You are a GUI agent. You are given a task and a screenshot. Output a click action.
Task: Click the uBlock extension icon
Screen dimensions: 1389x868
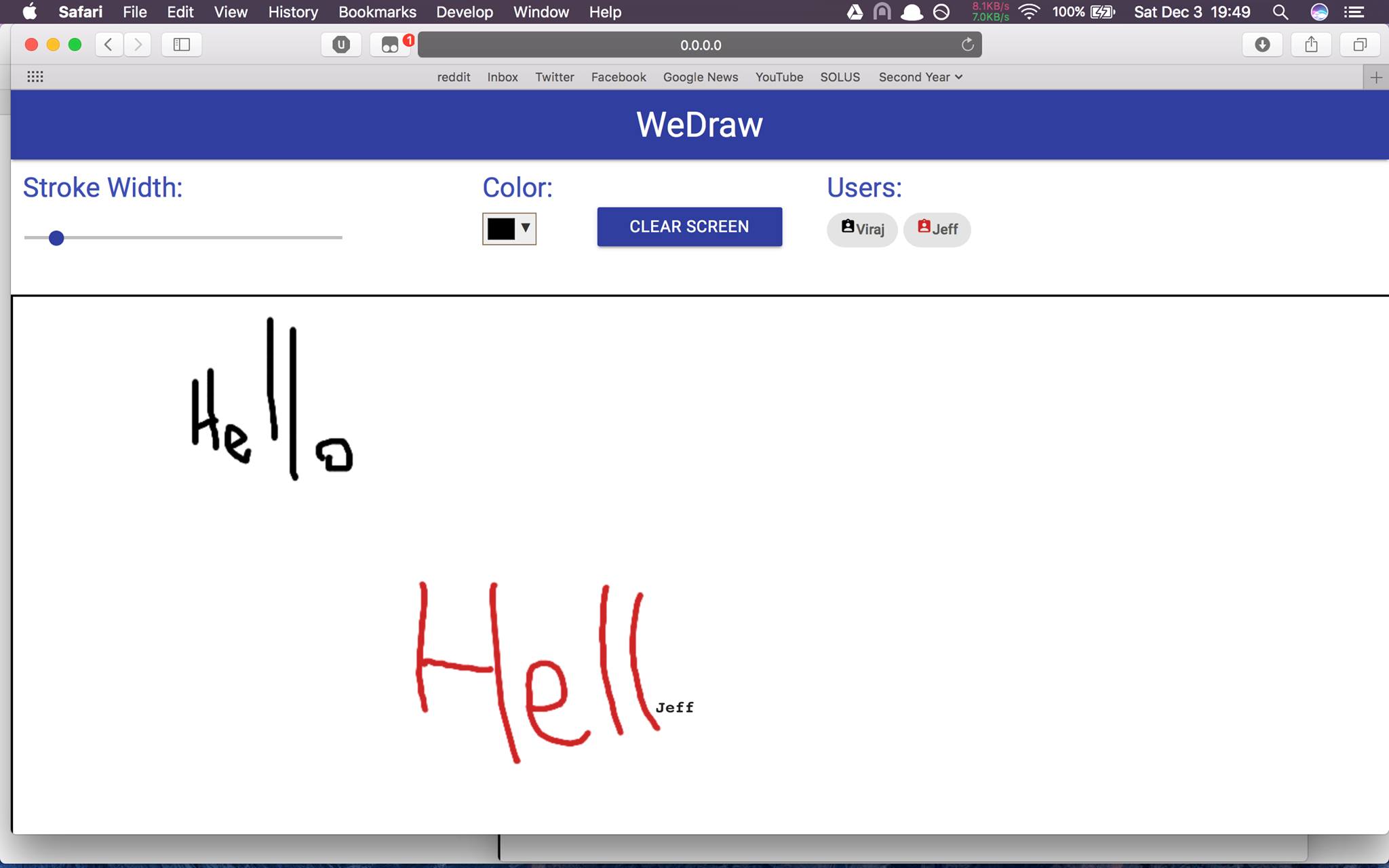(x=341, y=45)
